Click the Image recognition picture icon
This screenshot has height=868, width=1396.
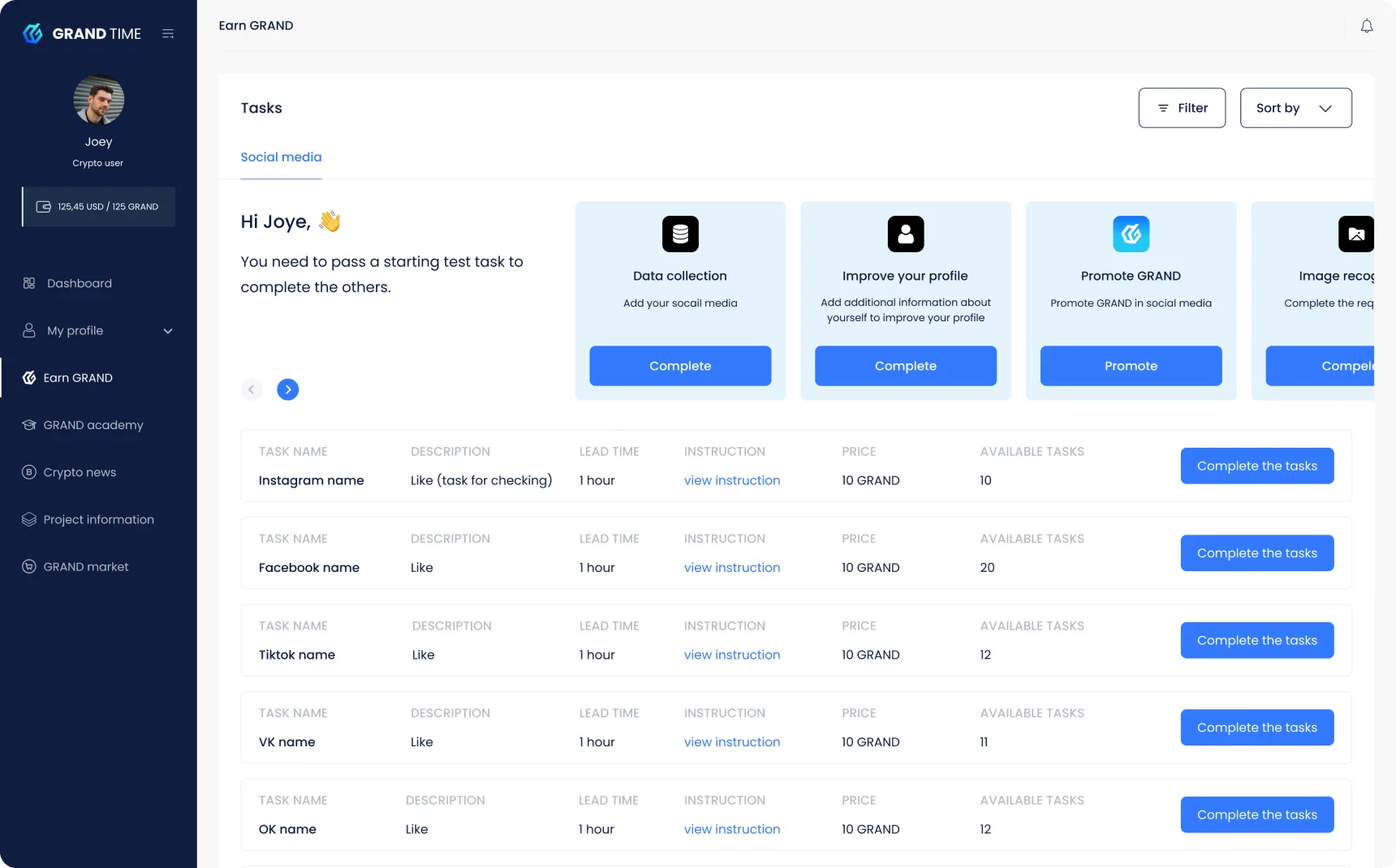click(x=1356, y=234)
